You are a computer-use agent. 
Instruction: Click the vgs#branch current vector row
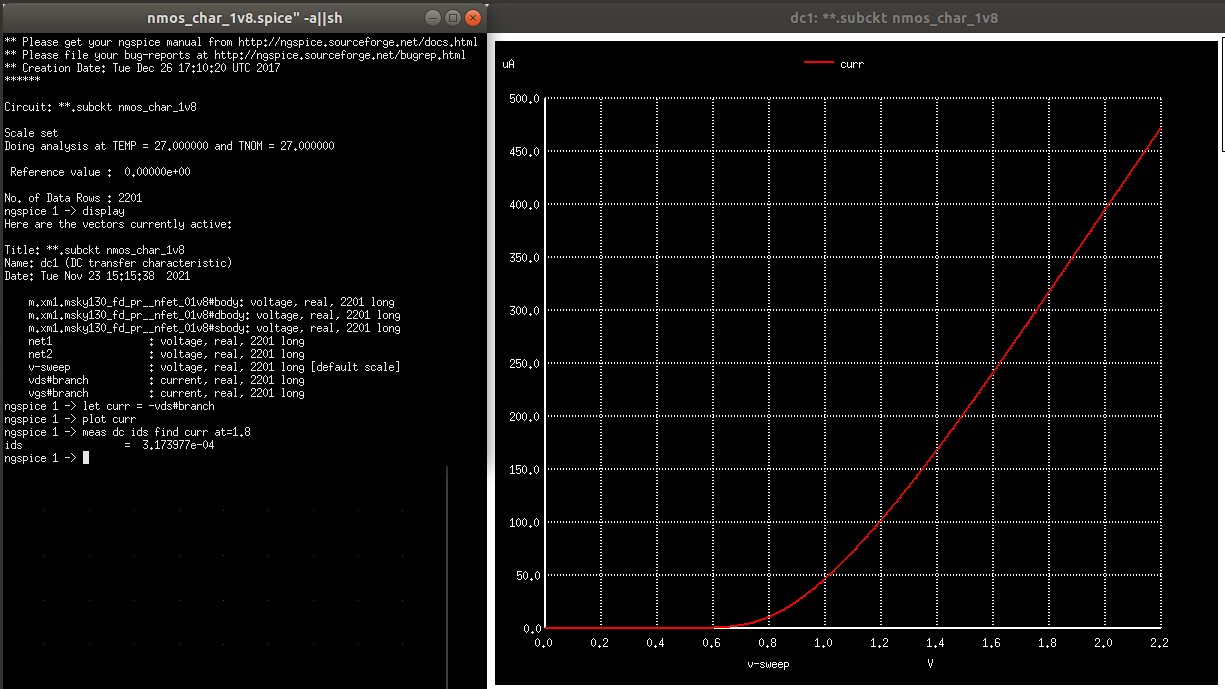coord(167,393)
